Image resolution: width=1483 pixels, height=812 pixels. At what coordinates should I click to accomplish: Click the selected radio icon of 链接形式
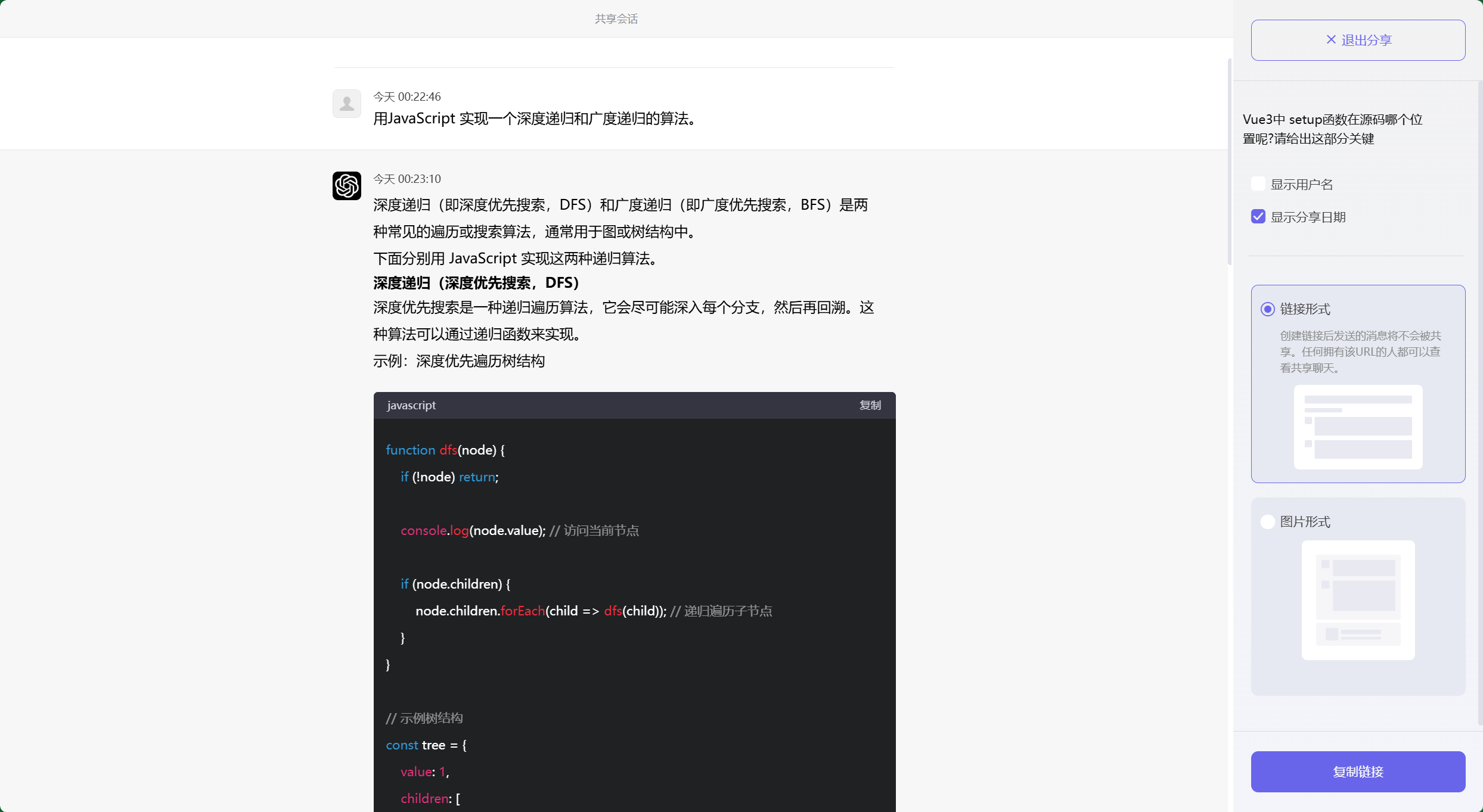coord(1267,309)
